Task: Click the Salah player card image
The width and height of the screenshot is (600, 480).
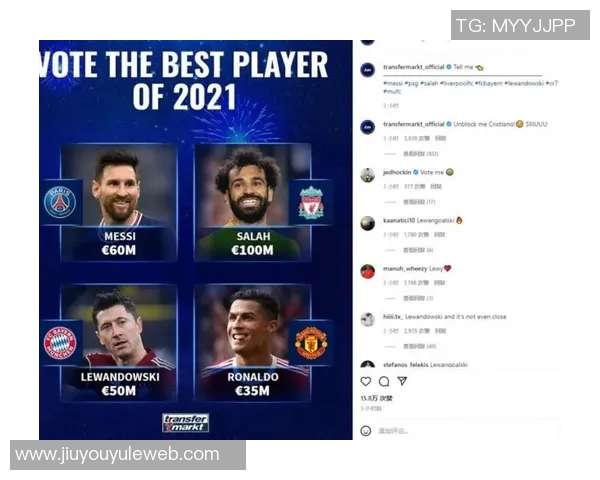Action: [253, 202]
